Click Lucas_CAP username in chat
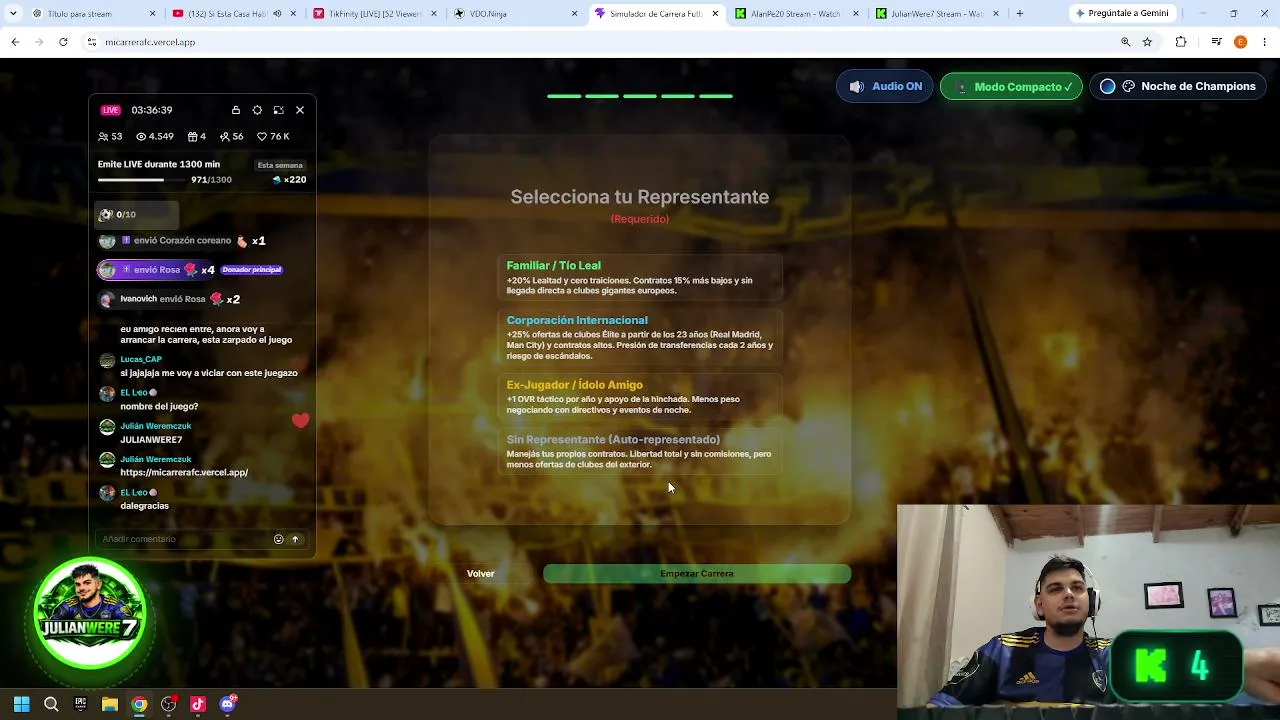Screen dimensions: 1280x720 [141, 359]
